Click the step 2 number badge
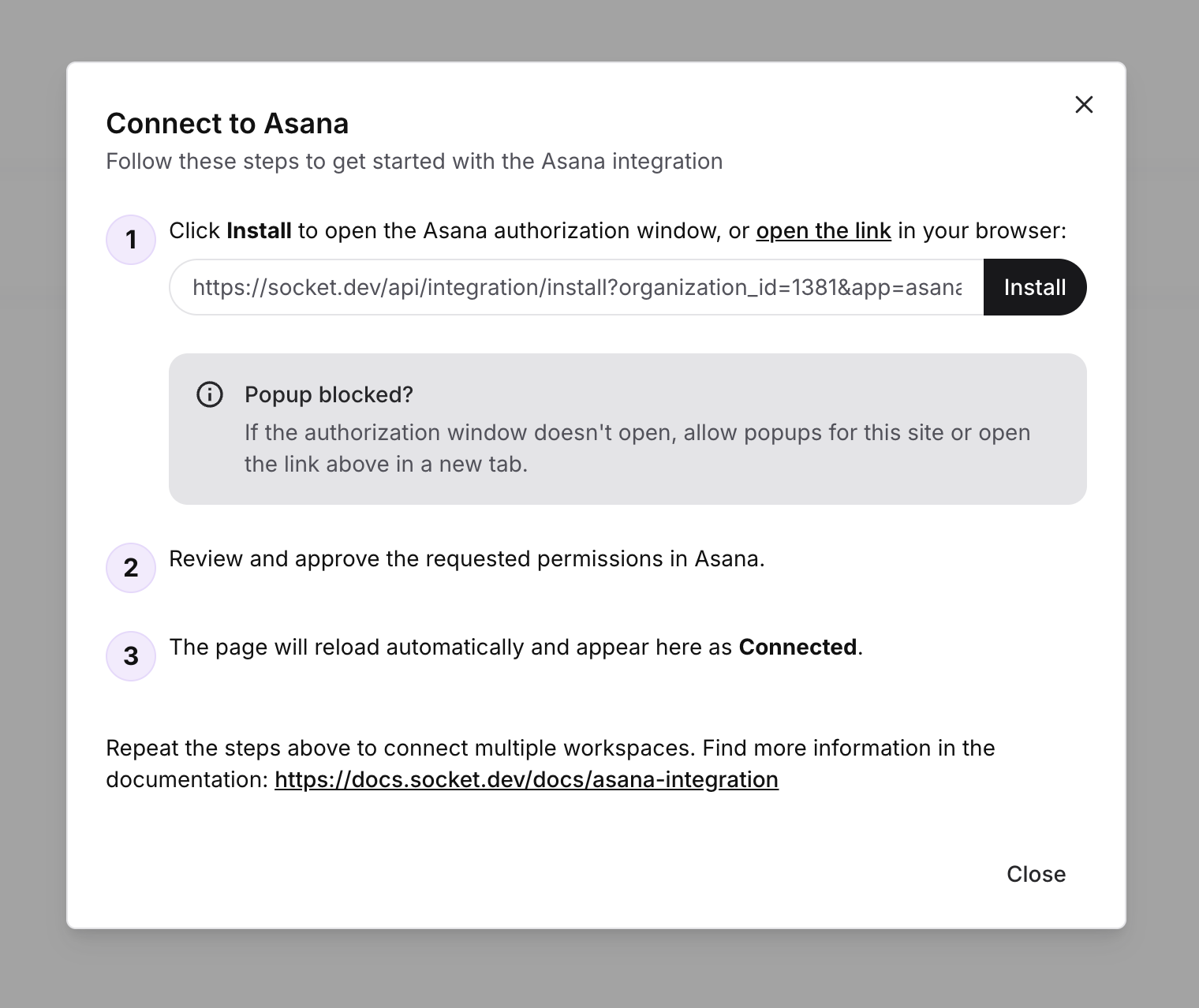 [x=131, y=568]
